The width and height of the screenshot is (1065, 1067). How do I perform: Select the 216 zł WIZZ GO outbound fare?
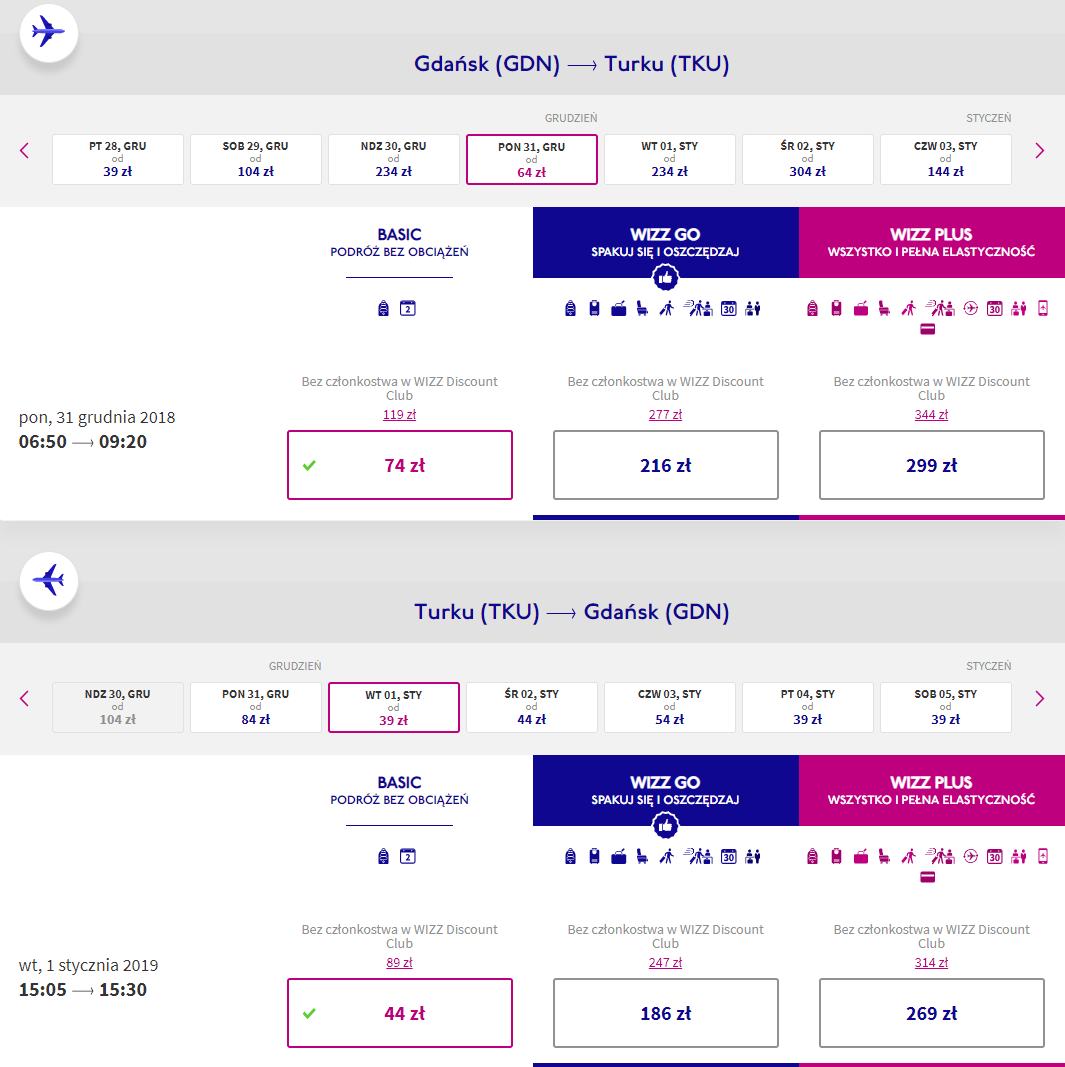[665, 465]
